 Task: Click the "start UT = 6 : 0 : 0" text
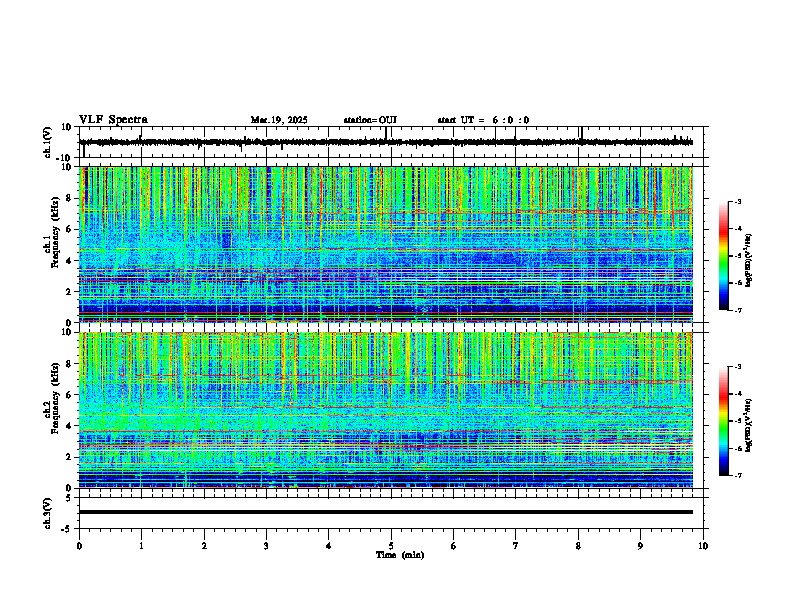tap(483, 120)
